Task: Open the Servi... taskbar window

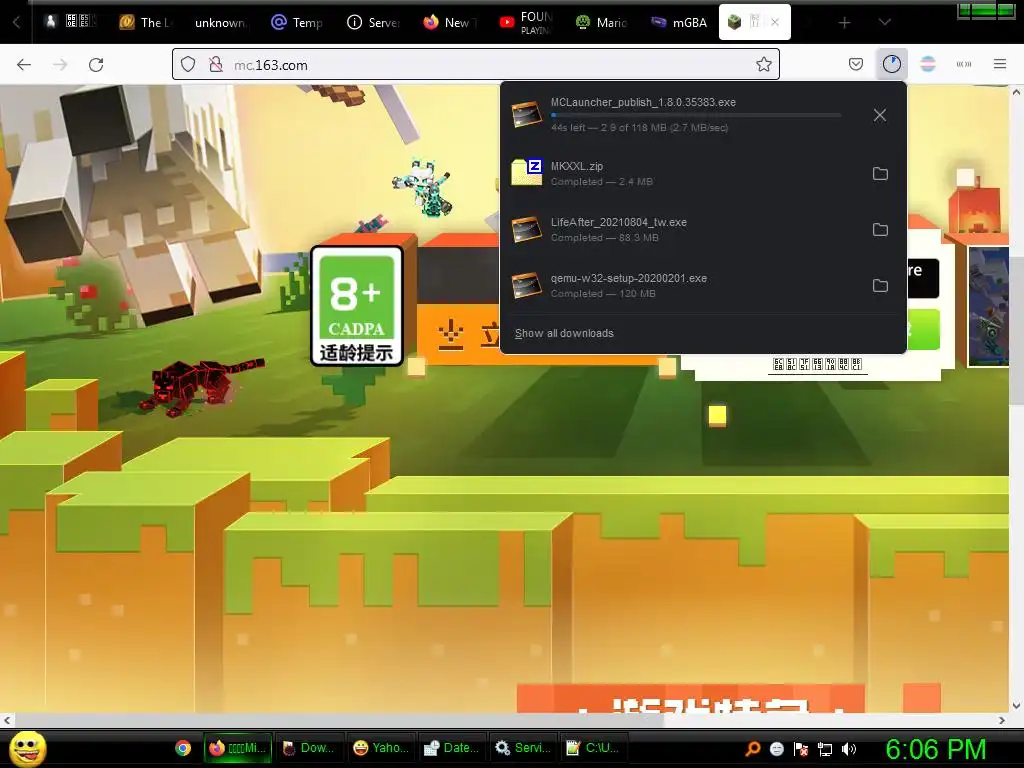Action: pyautogui.click(x=522, y=748)
